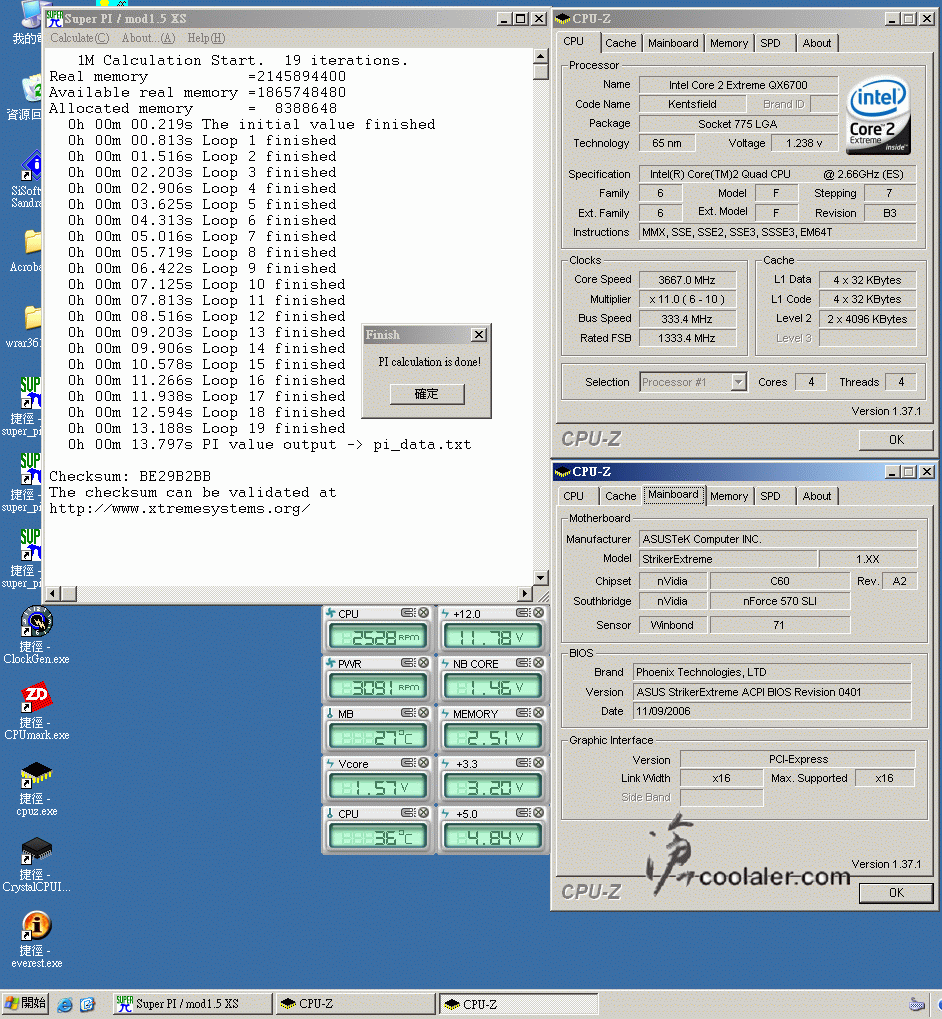
Task: Click the http://www.xtremesystems.org/ text
Action: click(179, 509)
